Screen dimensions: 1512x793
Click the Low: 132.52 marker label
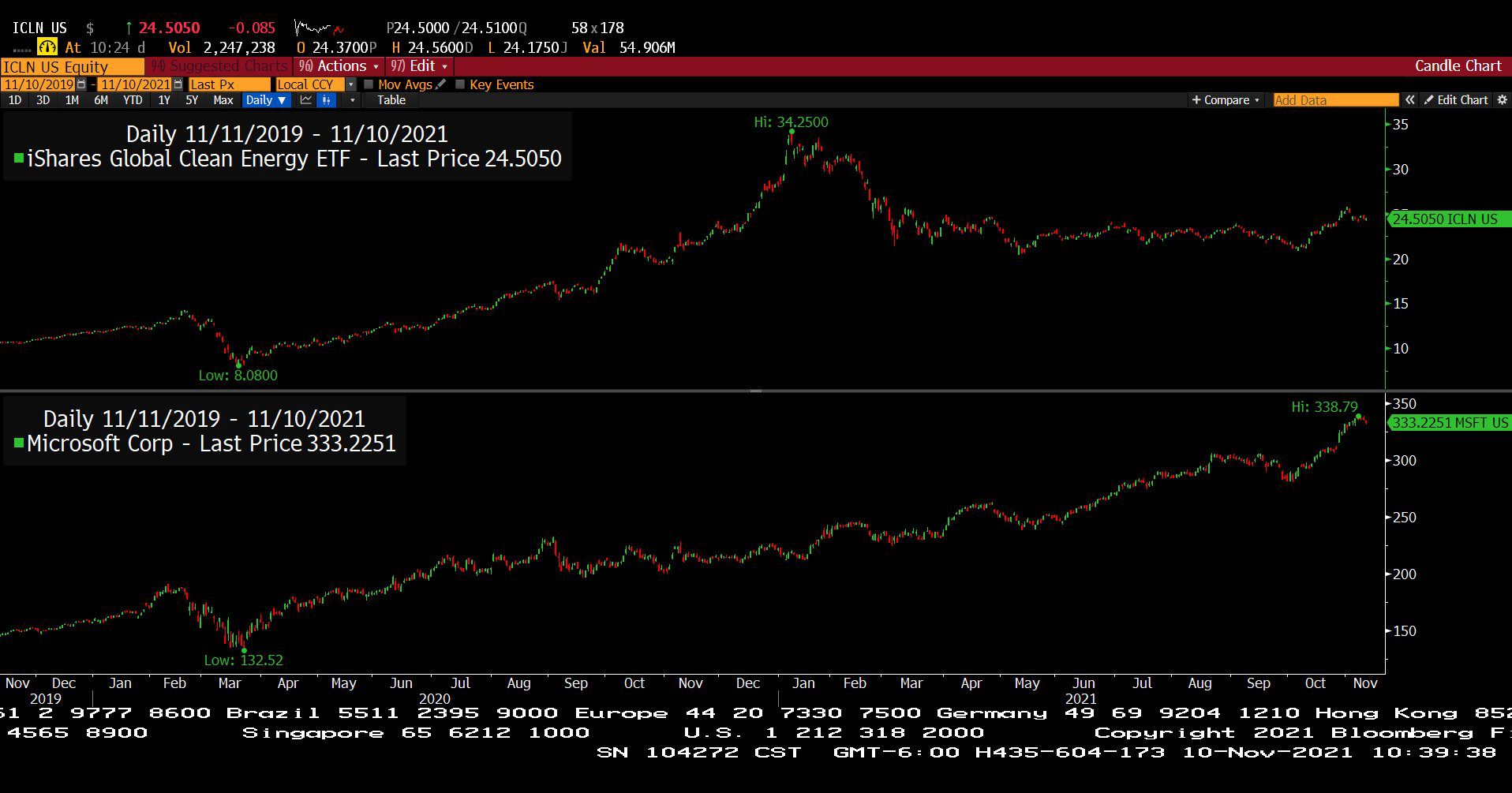tap(243, 660)
